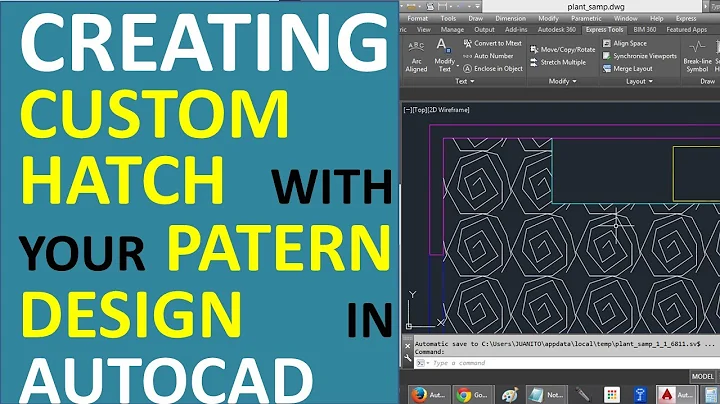Image resolution: width=720 pixels, height=404 pixels.
Task: Select the Break-line Symbol tool
Action: pyautogui.click(x=697, y=57)
